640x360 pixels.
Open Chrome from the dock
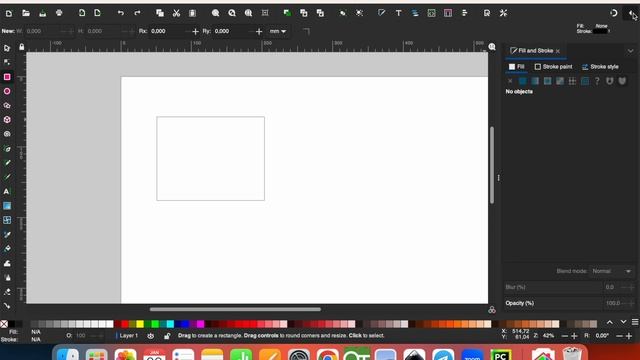point(327,354)
